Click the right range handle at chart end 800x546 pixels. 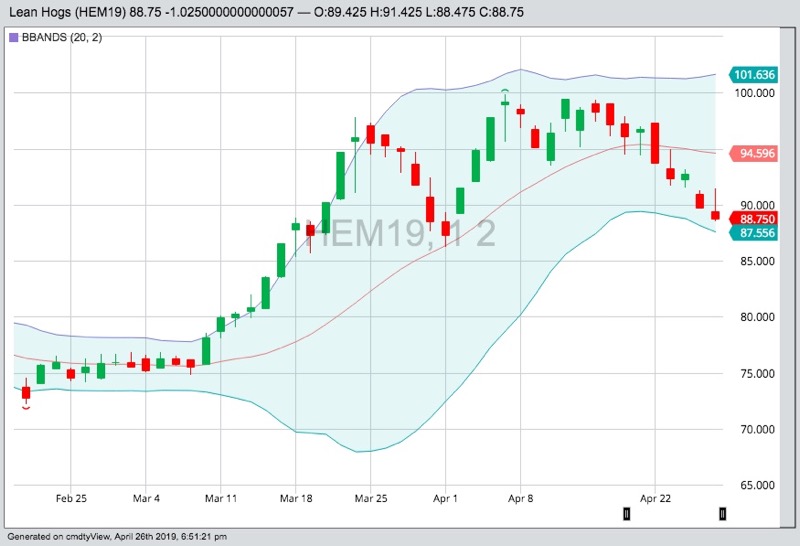point(722,514)
